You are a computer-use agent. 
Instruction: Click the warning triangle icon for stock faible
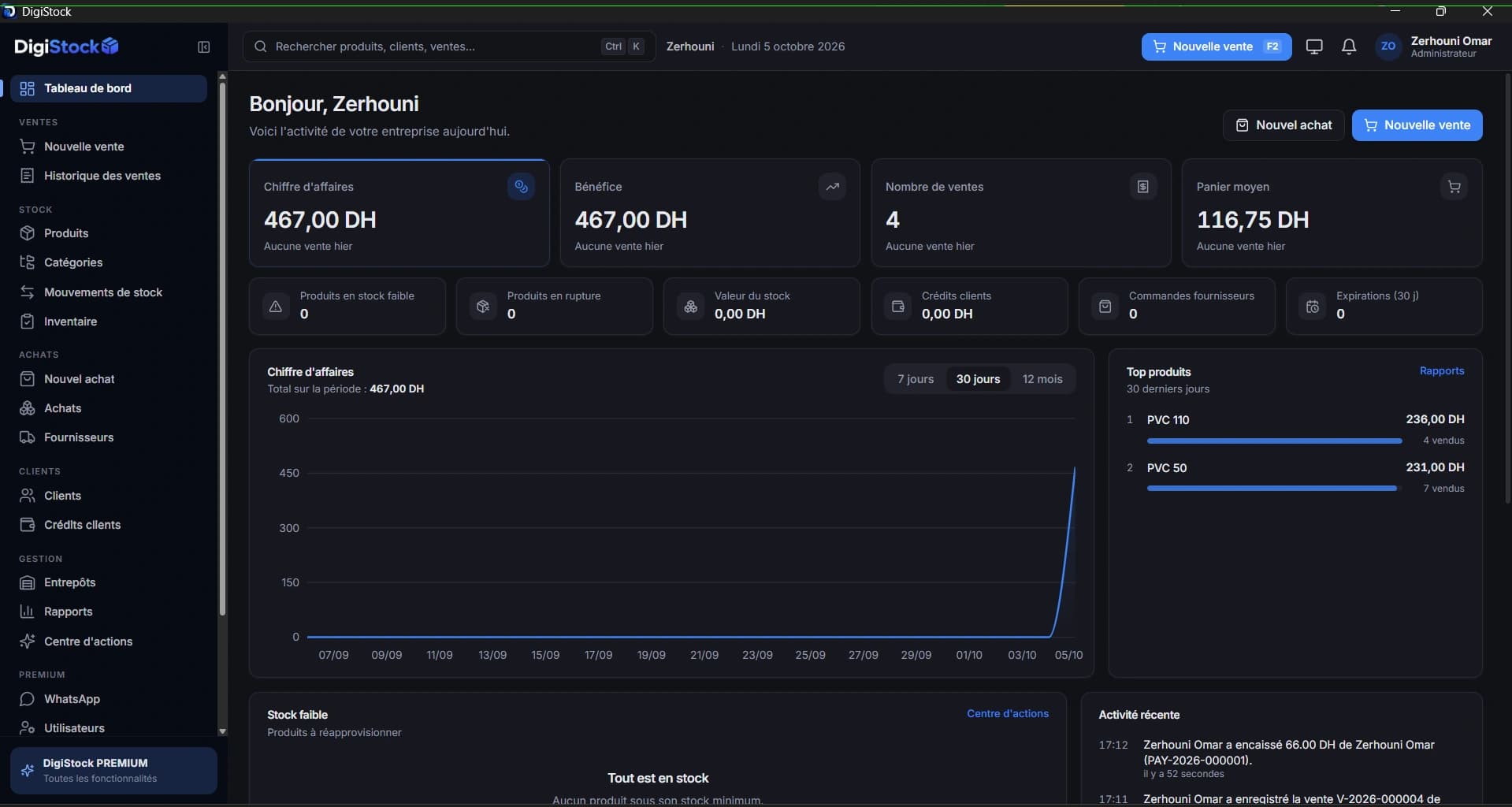(276, 307)
